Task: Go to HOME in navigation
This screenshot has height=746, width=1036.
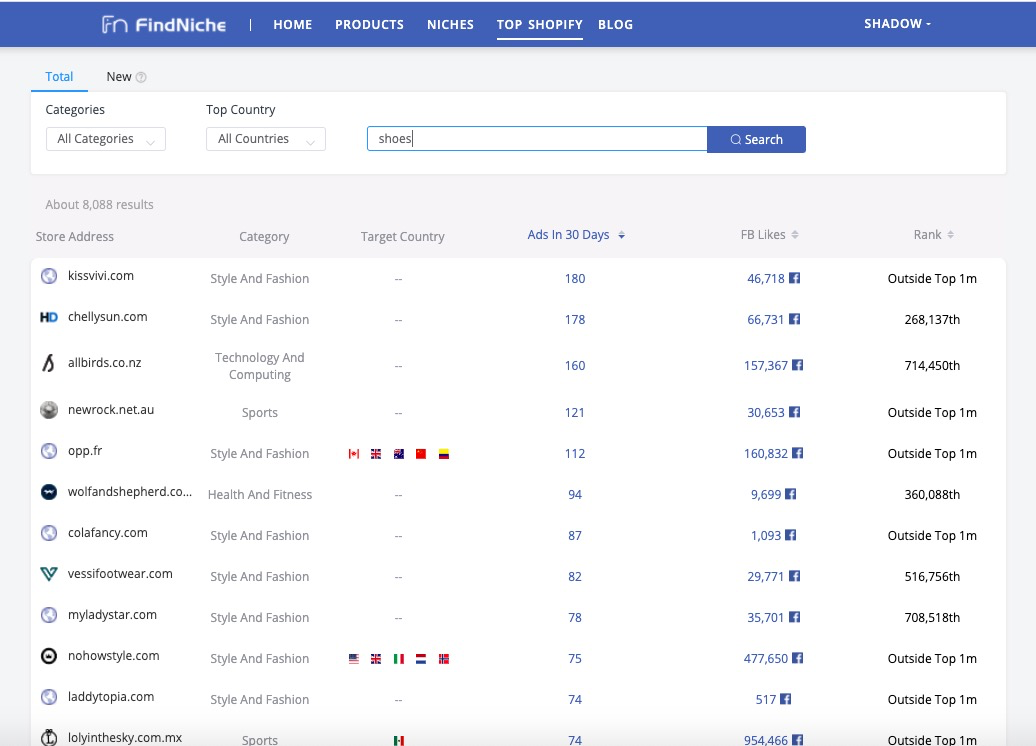Action: click(293, 24)
